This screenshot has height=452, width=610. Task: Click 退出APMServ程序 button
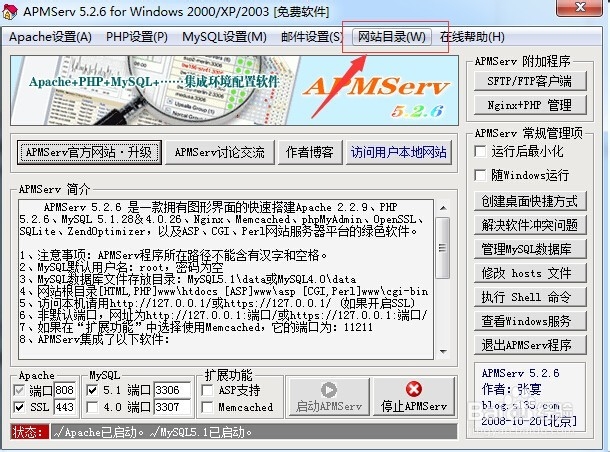click(530, 345)
